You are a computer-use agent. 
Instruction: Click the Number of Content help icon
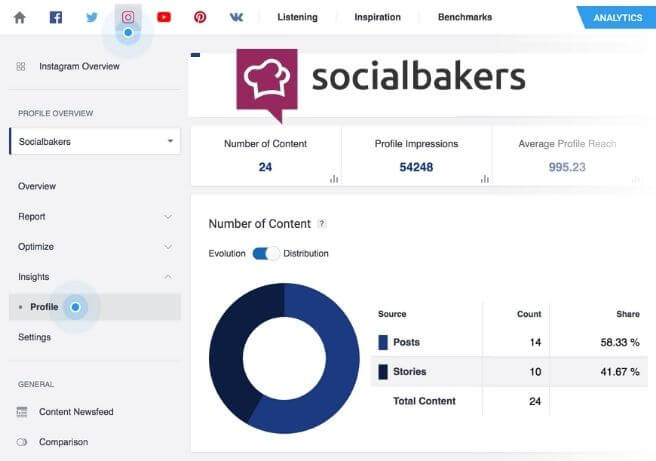tap(322, 224)
